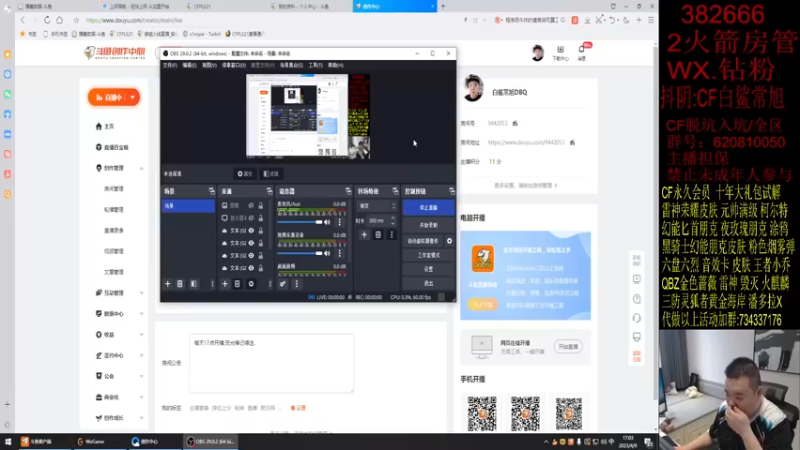Click 开始直播 web streaming button on Douyu
800x450 pixels.
pos(568,347)
